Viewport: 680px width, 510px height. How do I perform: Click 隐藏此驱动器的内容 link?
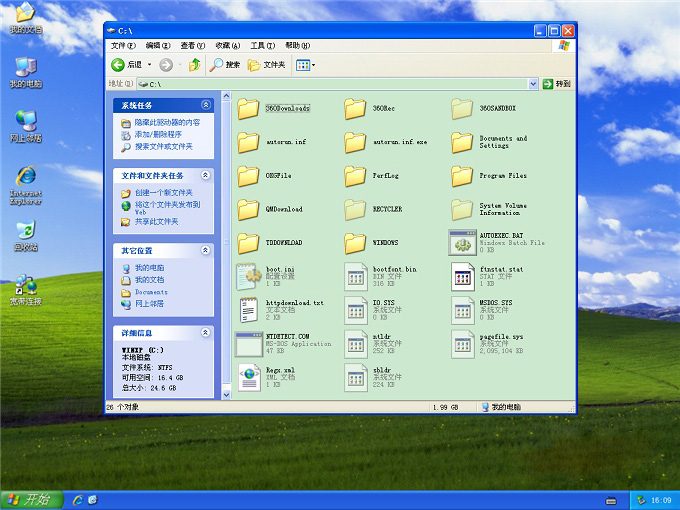click(167, 123)
